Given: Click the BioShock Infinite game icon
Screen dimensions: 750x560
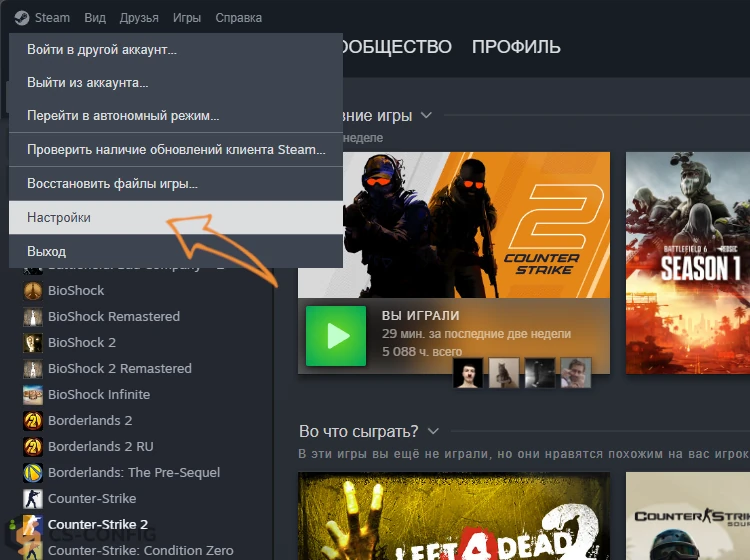Looking at the screenshot, I should 33,394.
